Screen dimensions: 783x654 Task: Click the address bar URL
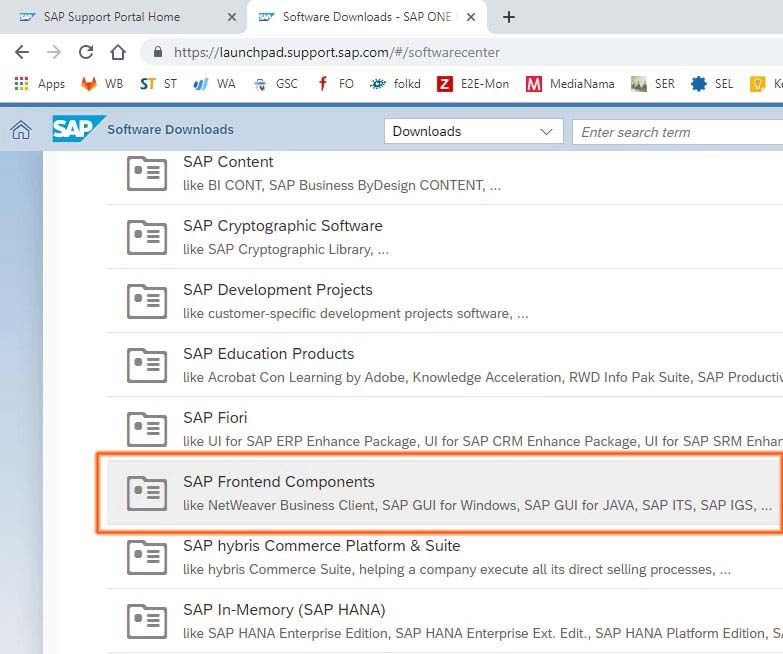coord(337,52)
